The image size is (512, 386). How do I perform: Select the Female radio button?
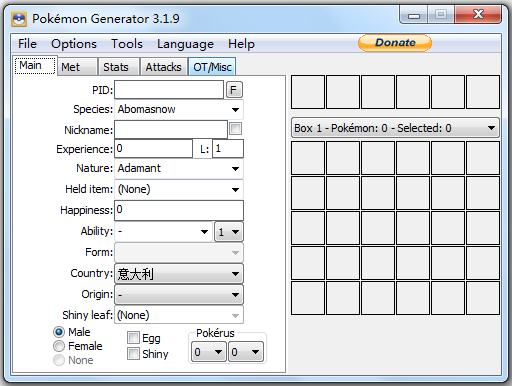click(59, 346)
